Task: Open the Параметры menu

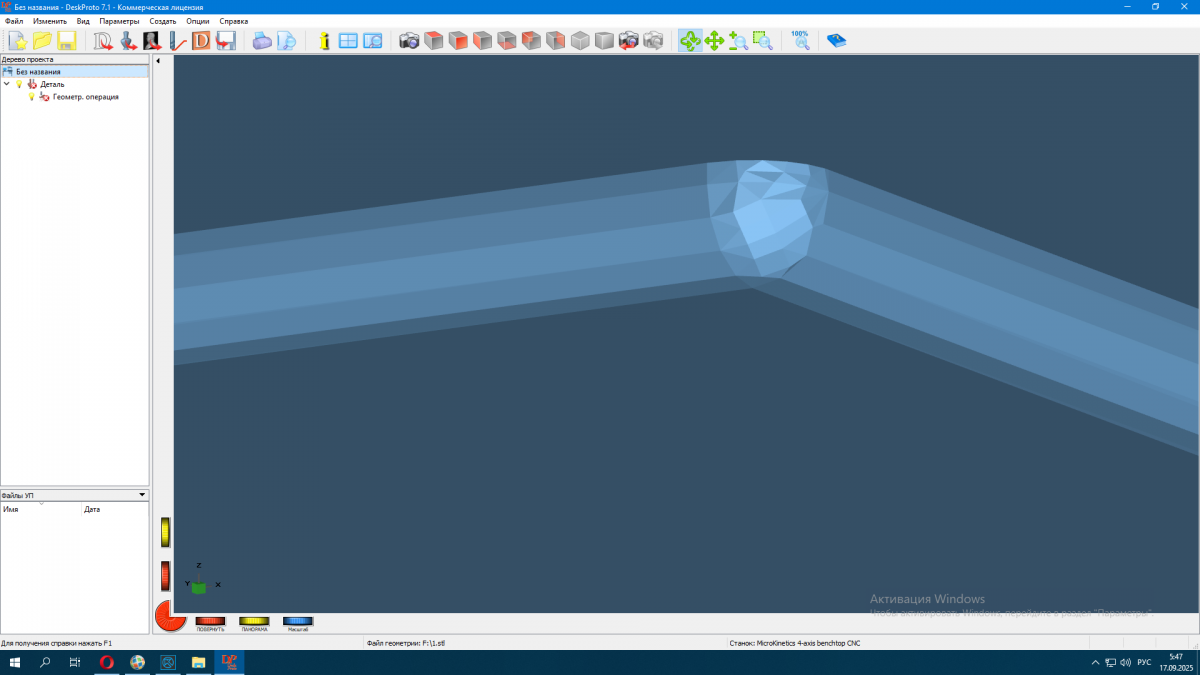Action: coord(119,21)
